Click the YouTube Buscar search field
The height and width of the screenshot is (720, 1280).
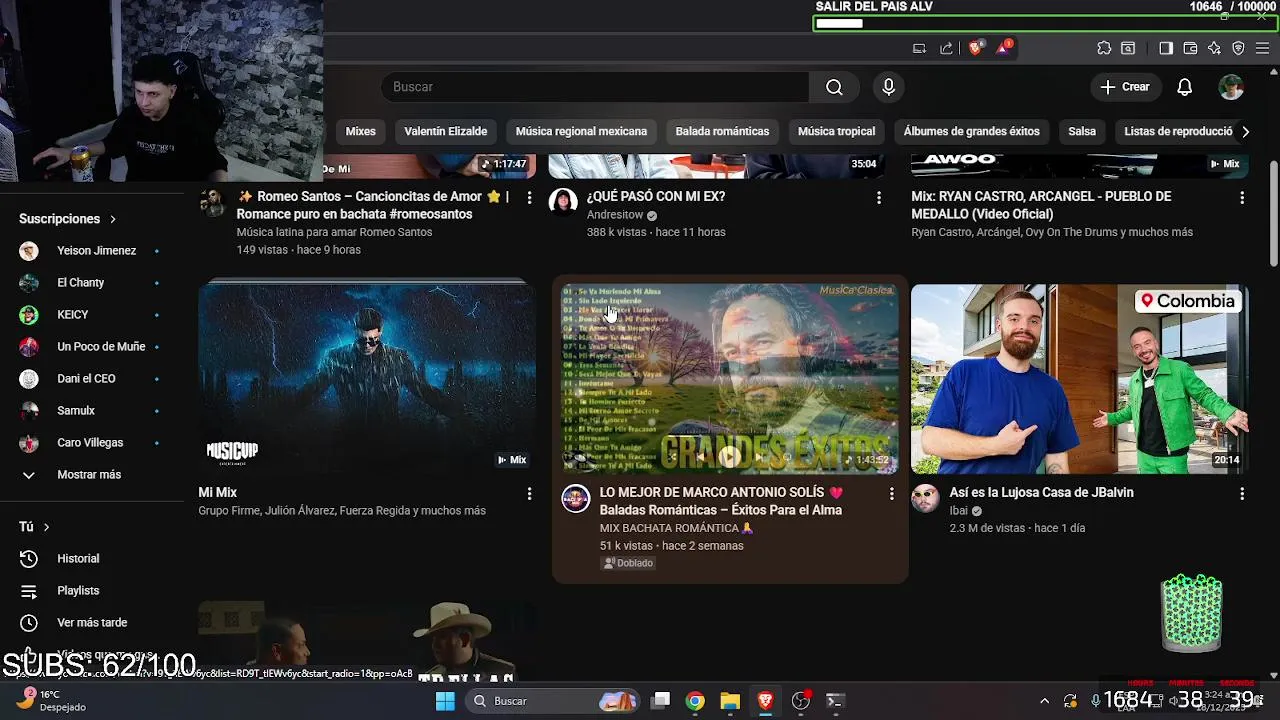595,87
